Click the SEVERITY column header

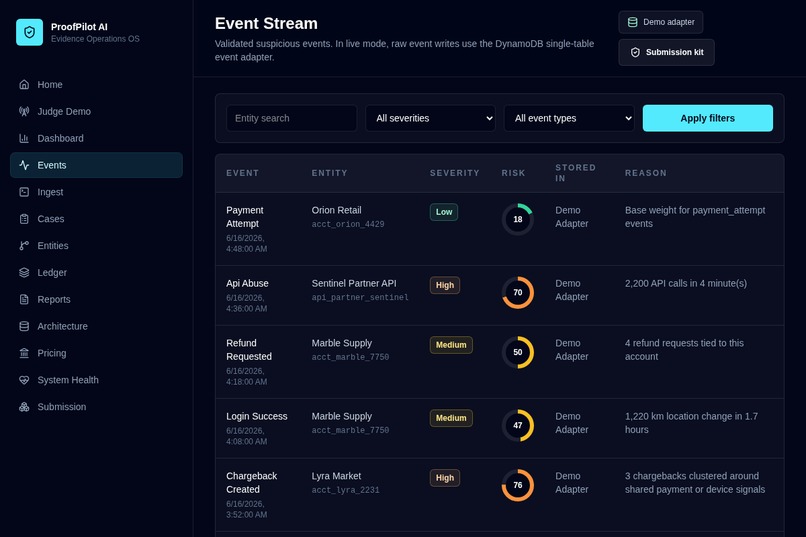click(x=454, y=173)
